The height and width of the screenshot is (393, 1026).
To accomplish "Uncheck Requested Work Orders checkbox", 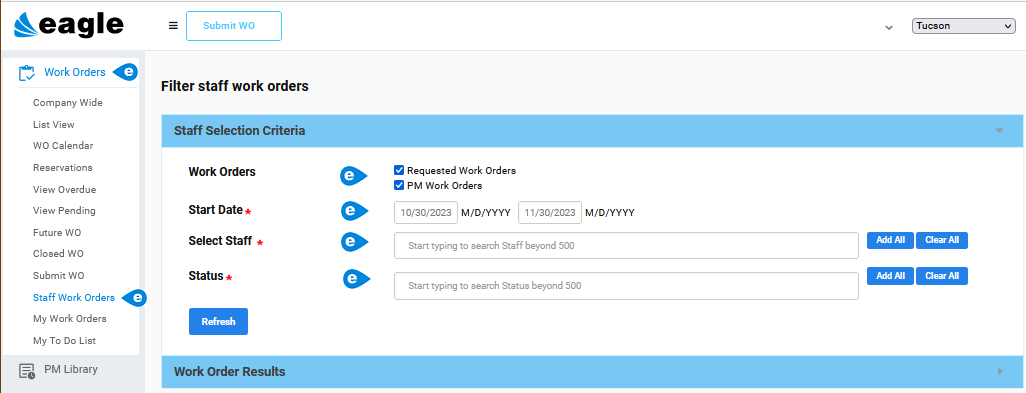I will click(x=399, y=170).
